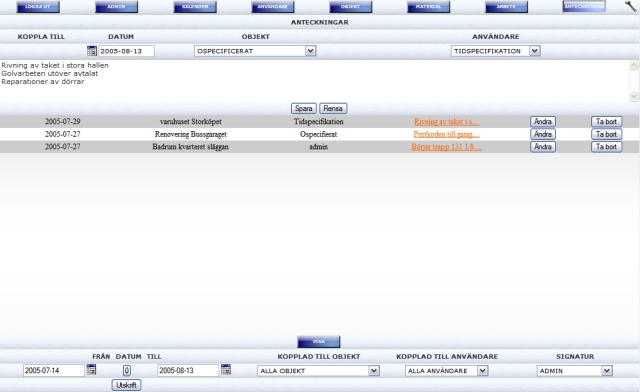Click the Till date field 2005-08-13

(188, 371)
